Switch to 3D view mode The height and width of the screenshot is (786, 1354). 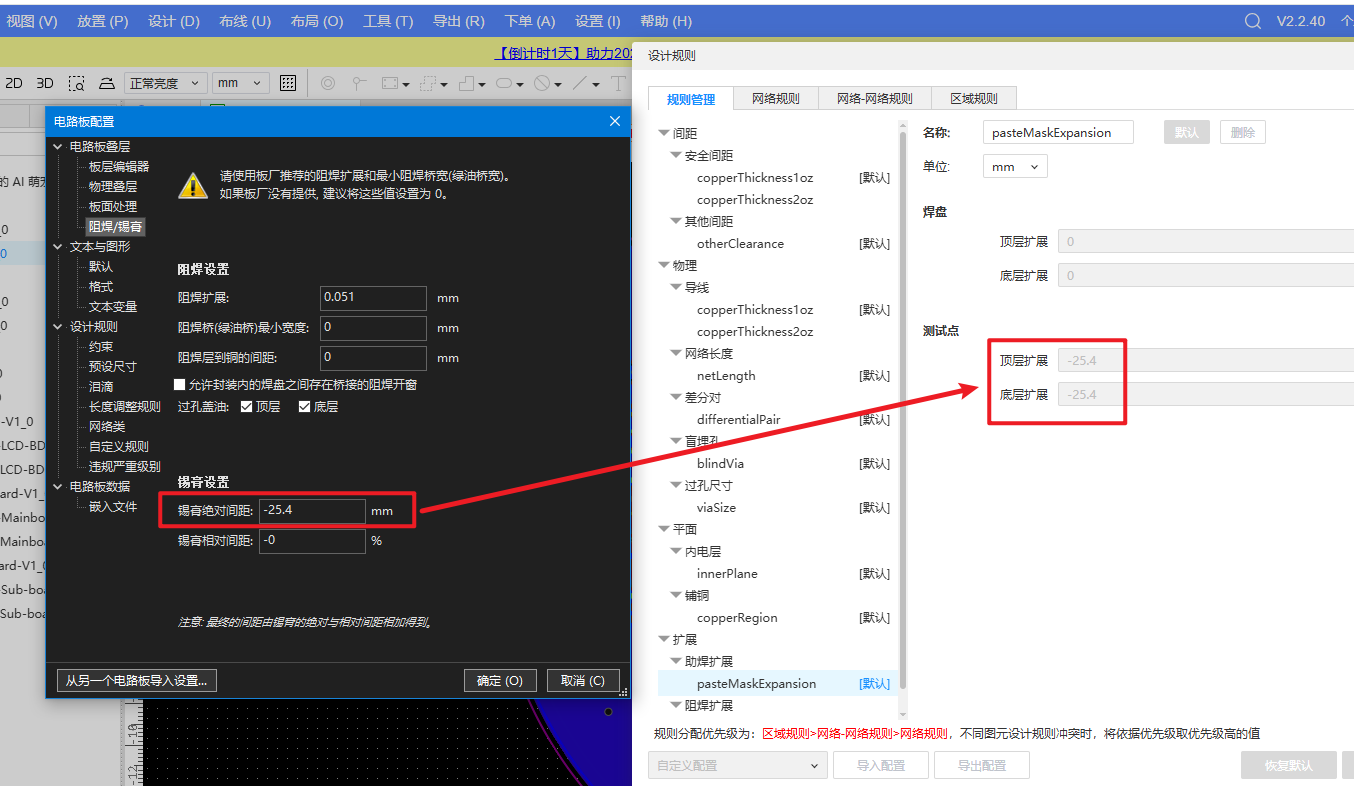click(x=45, y=84)
